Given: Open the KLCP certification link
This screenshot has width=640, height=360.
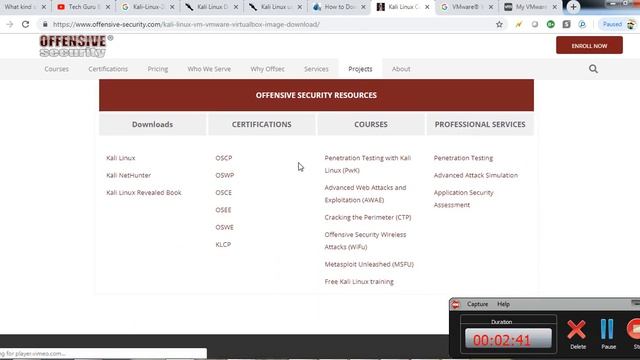Looking at the screenshot, I should 223,244.
